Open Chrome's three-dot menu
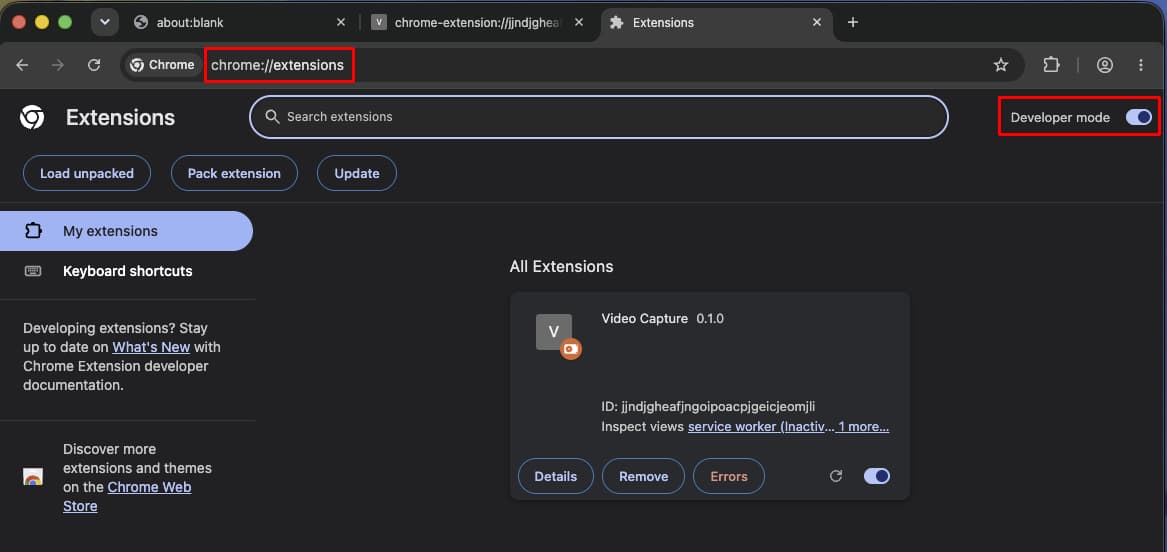The image size is (1167, 552). point(1141,65)
